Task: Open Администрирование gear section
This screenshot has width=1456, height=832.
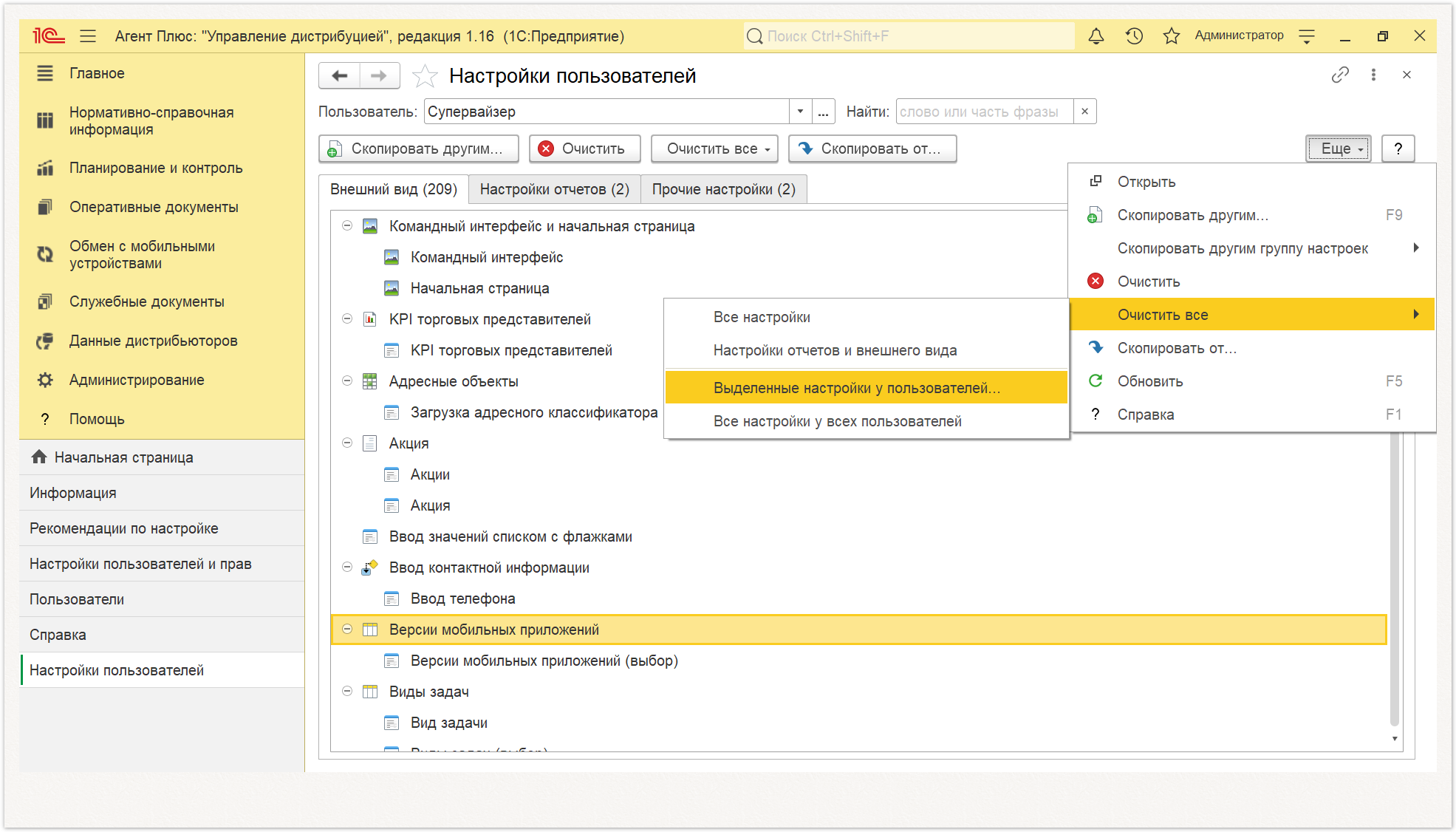Action: [x=163, y=380]
